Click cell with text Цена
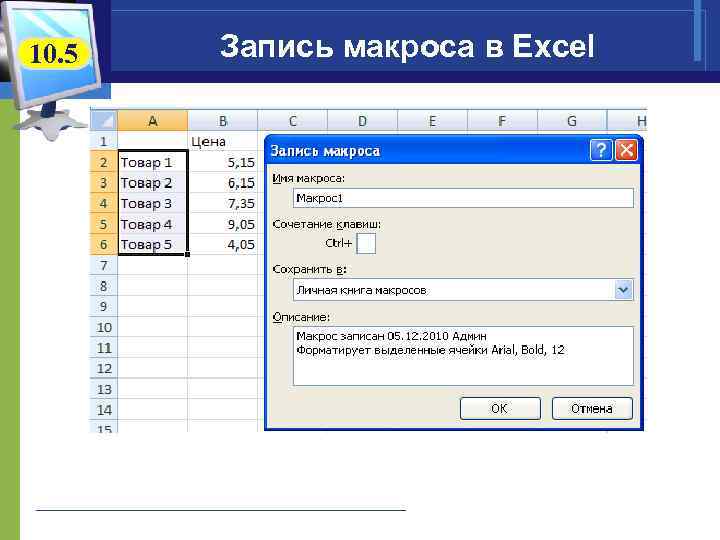Viewport: 720px width, 540px height. coord(223,141)
